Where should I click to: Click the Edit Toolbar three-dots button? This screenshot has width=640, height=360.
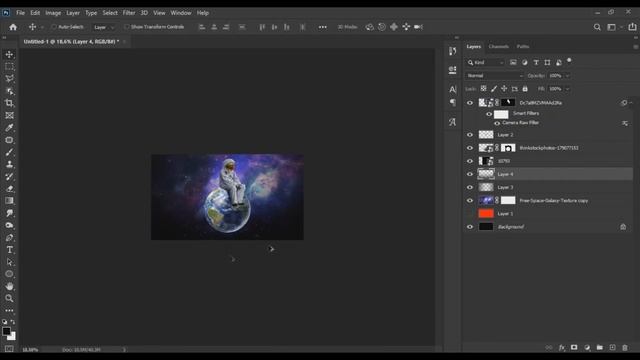click(9, 311)
